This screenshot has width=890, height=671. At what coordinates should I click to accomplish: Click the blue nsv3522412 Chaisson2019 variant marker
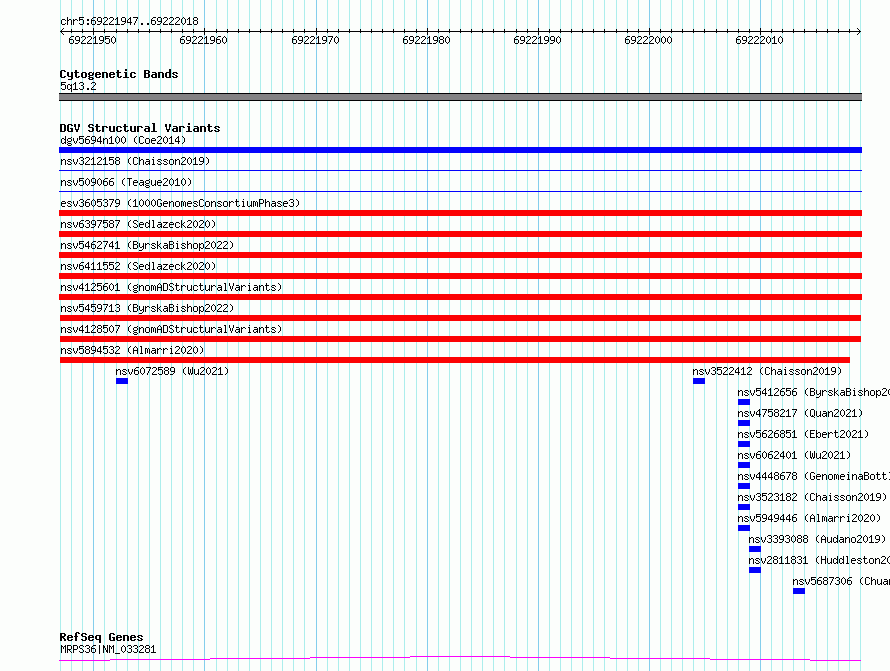pos(699,381)
